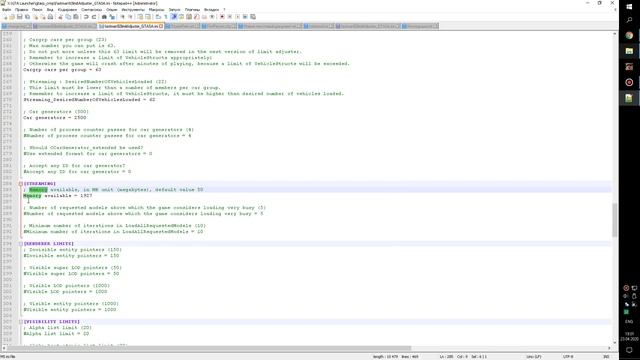
Task: Click the ENG language indicator
Action: (x=629, y=322)
